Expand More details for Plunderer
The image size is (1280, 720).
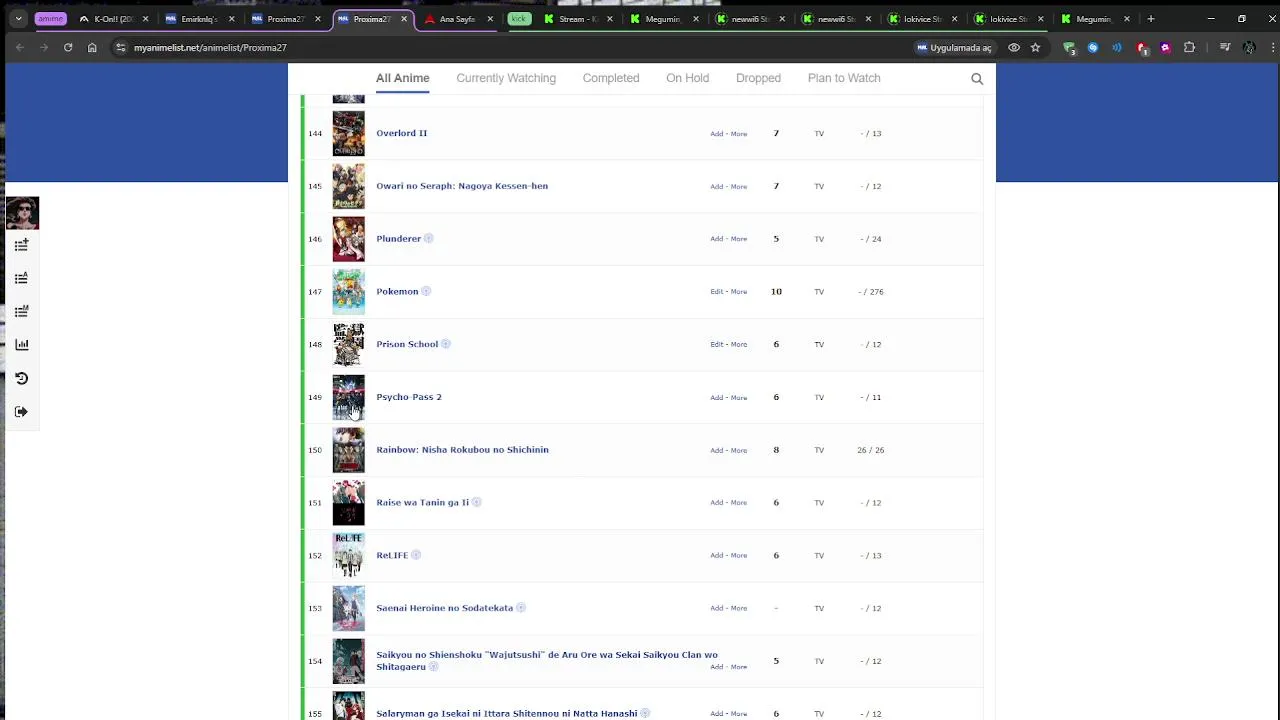739,239
